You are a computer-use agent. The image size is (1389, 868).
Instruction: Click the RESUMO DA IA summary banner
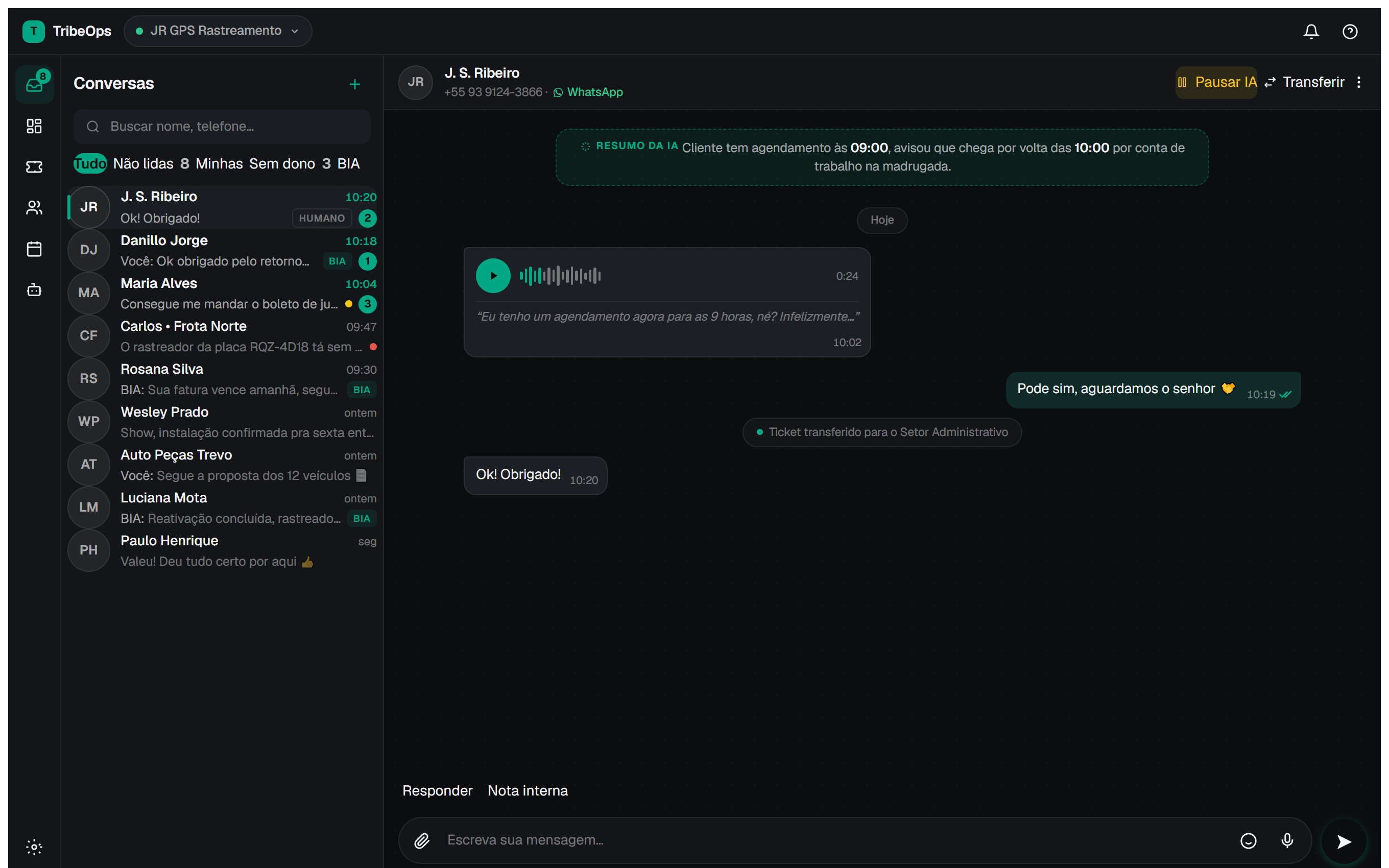coord(881,157)
